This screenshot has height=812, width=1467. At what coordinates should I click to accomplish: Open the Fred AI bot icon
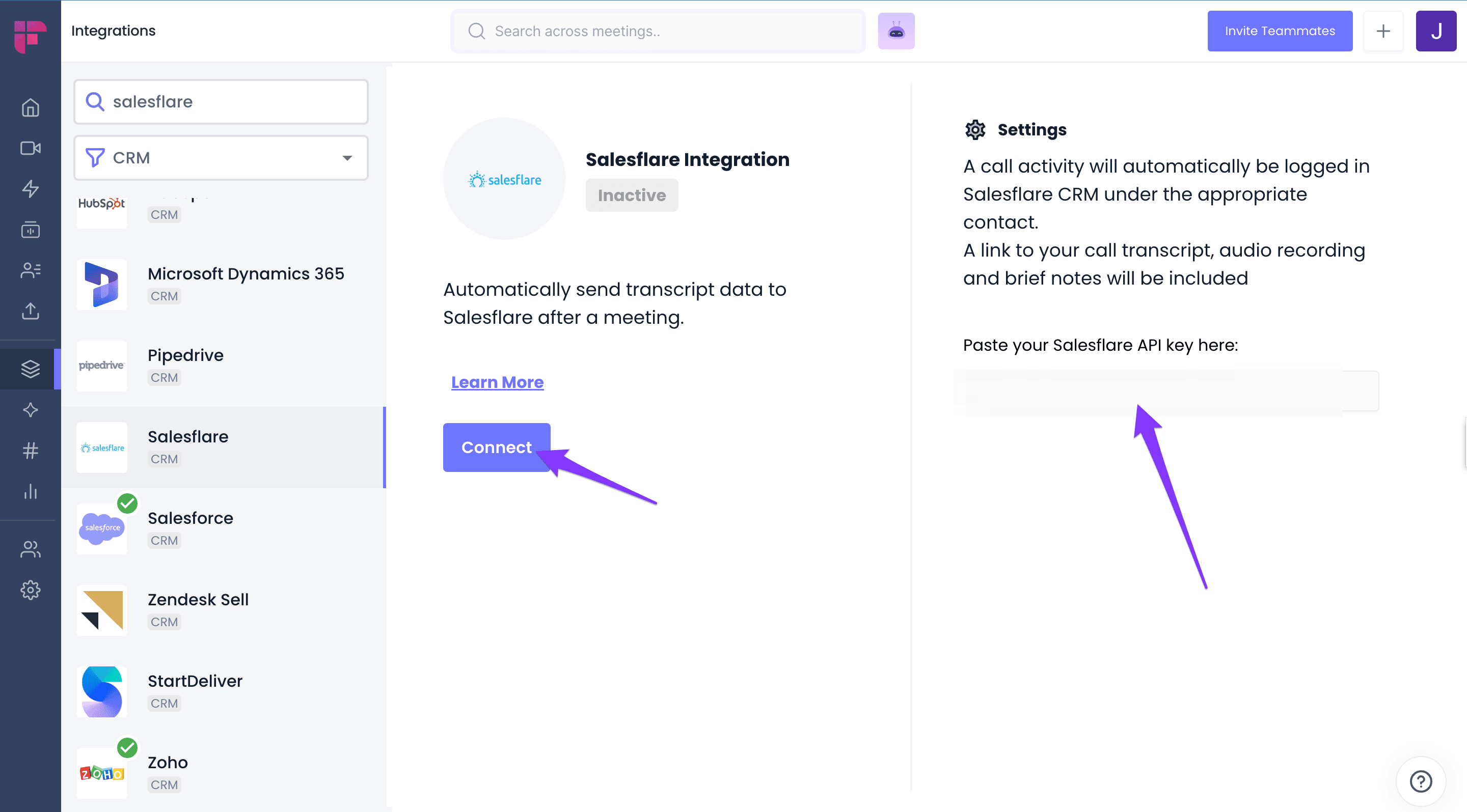pyautogui.click(x=896, y=31)
